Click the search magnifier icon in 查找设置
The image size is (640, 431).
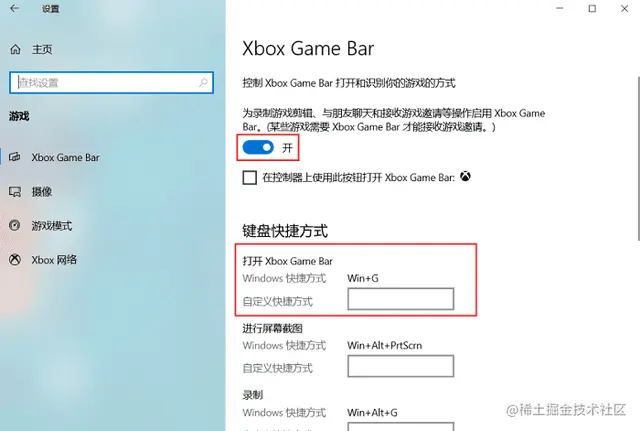click(x=203, y=83)
